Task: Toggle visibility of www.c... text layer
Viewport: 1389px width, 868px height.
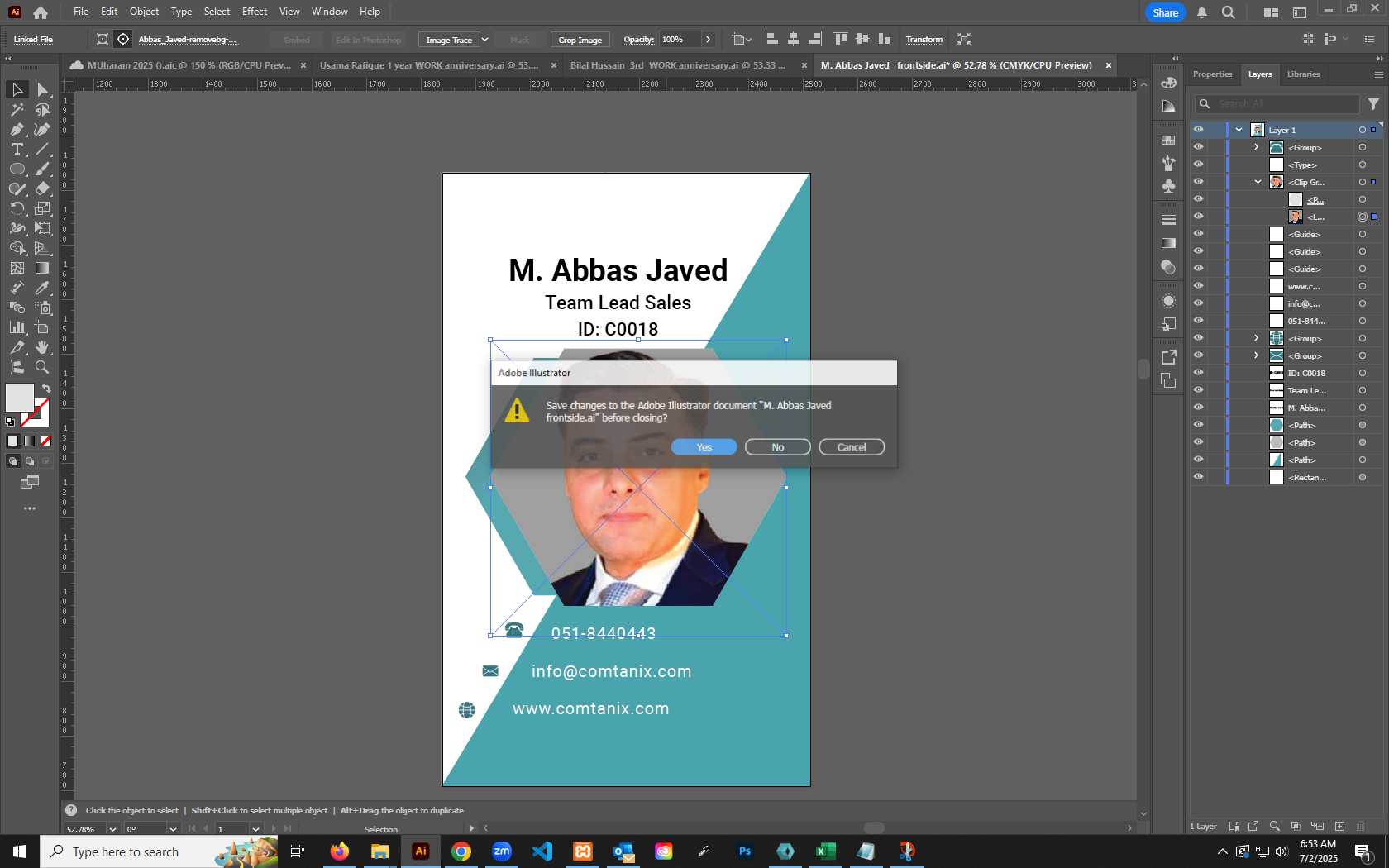Action: pos(1198,286)
